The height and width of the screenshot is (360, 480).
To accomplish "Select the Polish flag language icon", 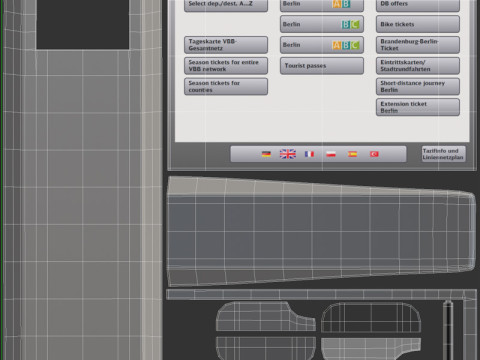I will point(331,154).
